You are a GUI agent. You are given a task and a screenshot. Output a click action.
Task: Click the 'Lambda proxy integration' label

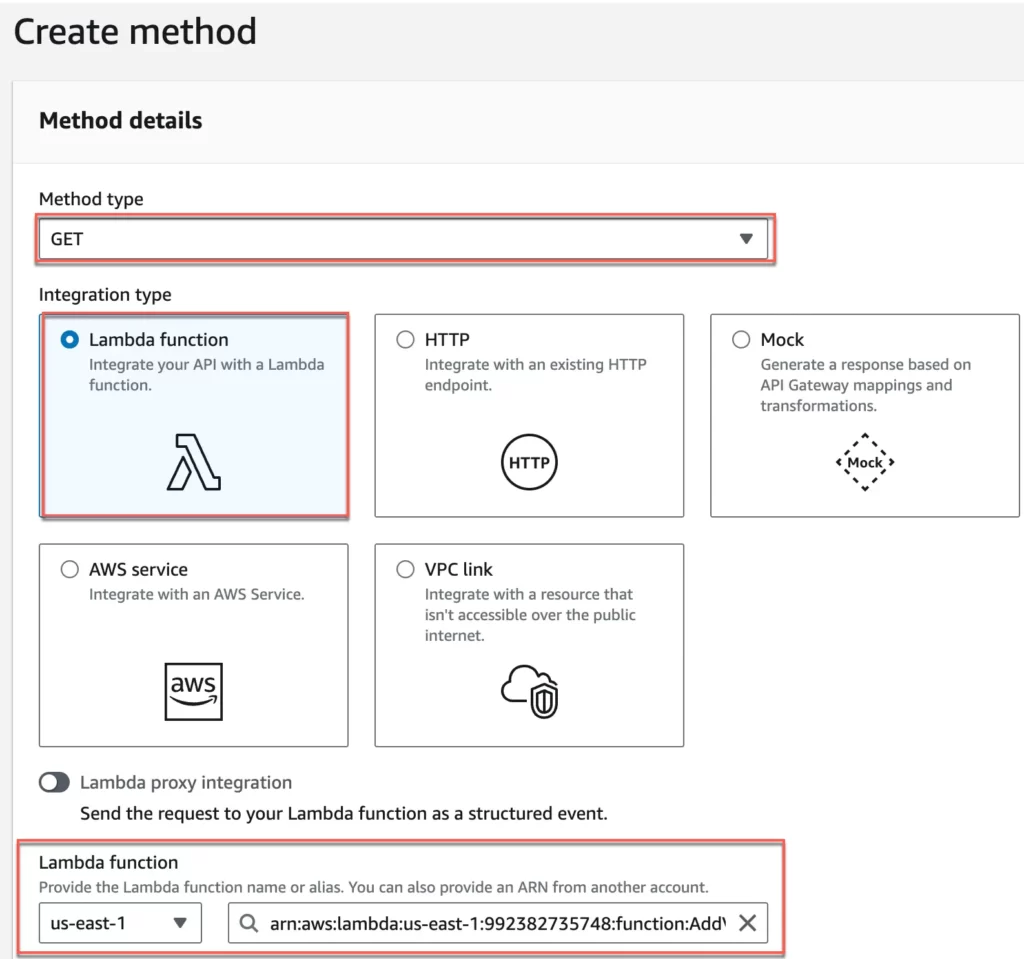coord(186,782)
